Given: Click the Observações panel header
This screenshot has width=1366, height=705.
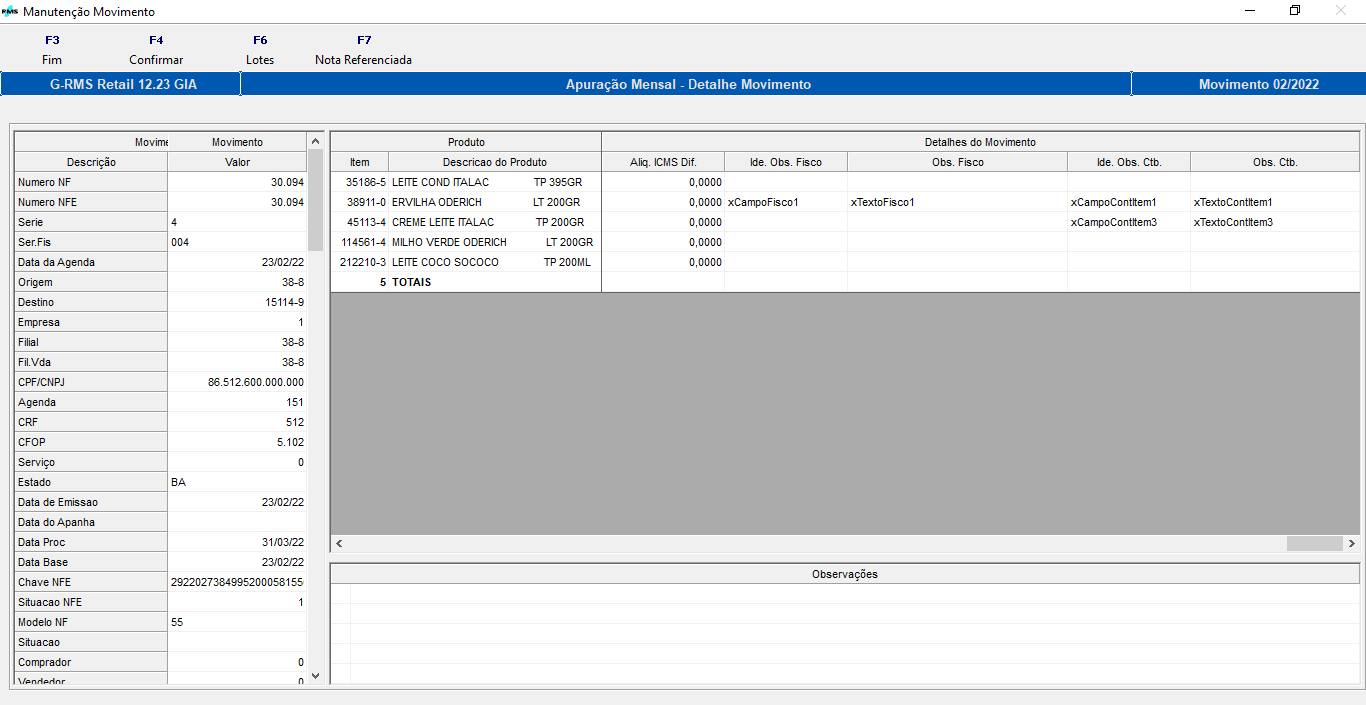Looking at the screenshot, I should pyautogui.click(x=845, y=574).
